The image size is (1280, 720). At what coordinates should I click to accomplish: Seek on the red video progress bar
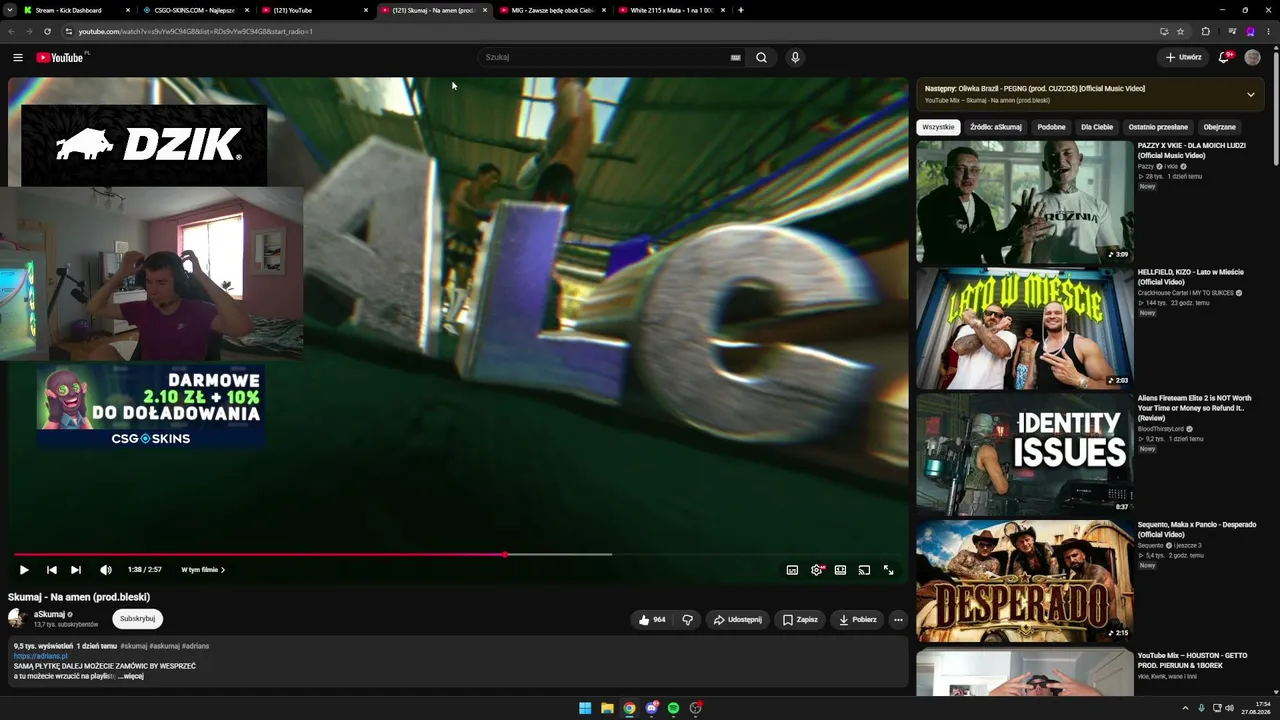click(260, 554)
